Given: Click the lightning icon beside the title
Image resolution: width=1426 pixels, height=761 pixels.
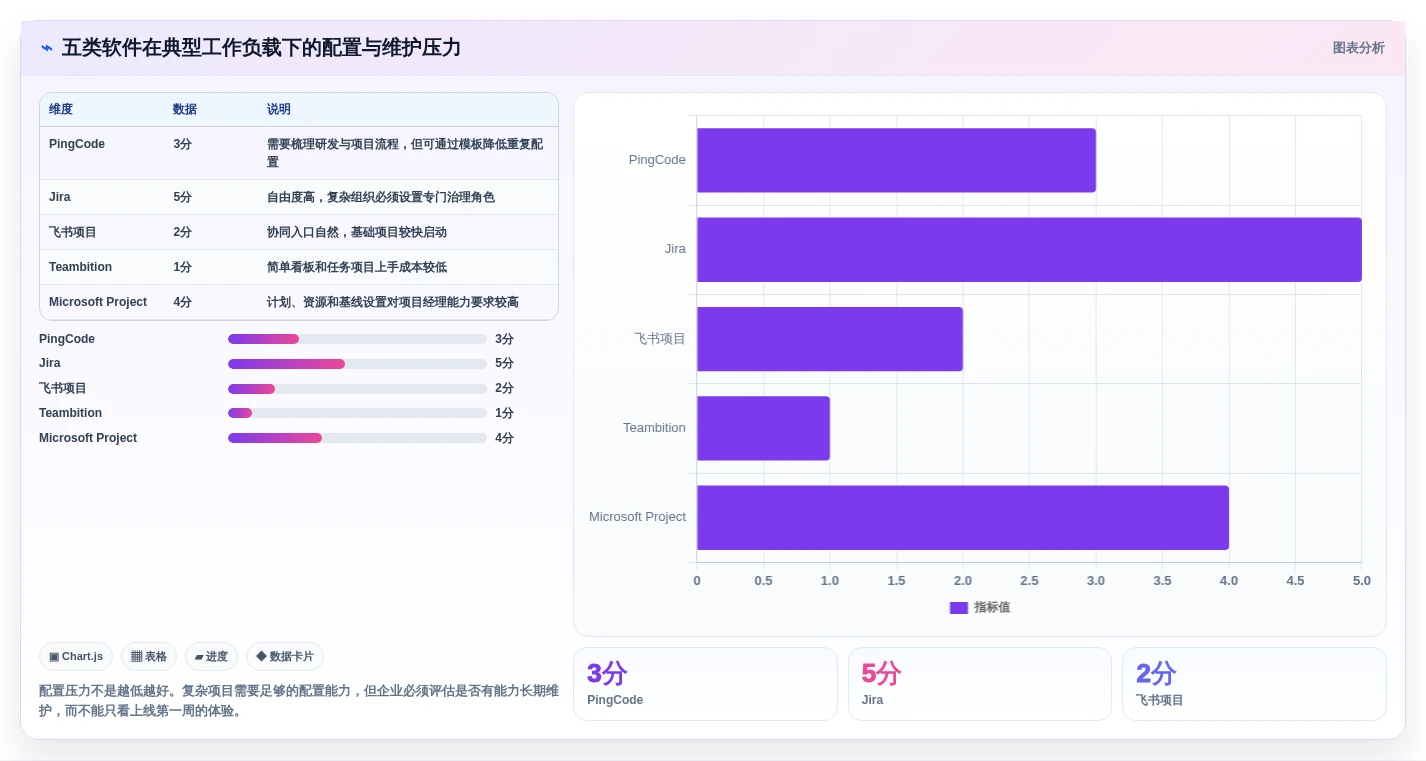Looking at the screenshot, I should 46,48.
